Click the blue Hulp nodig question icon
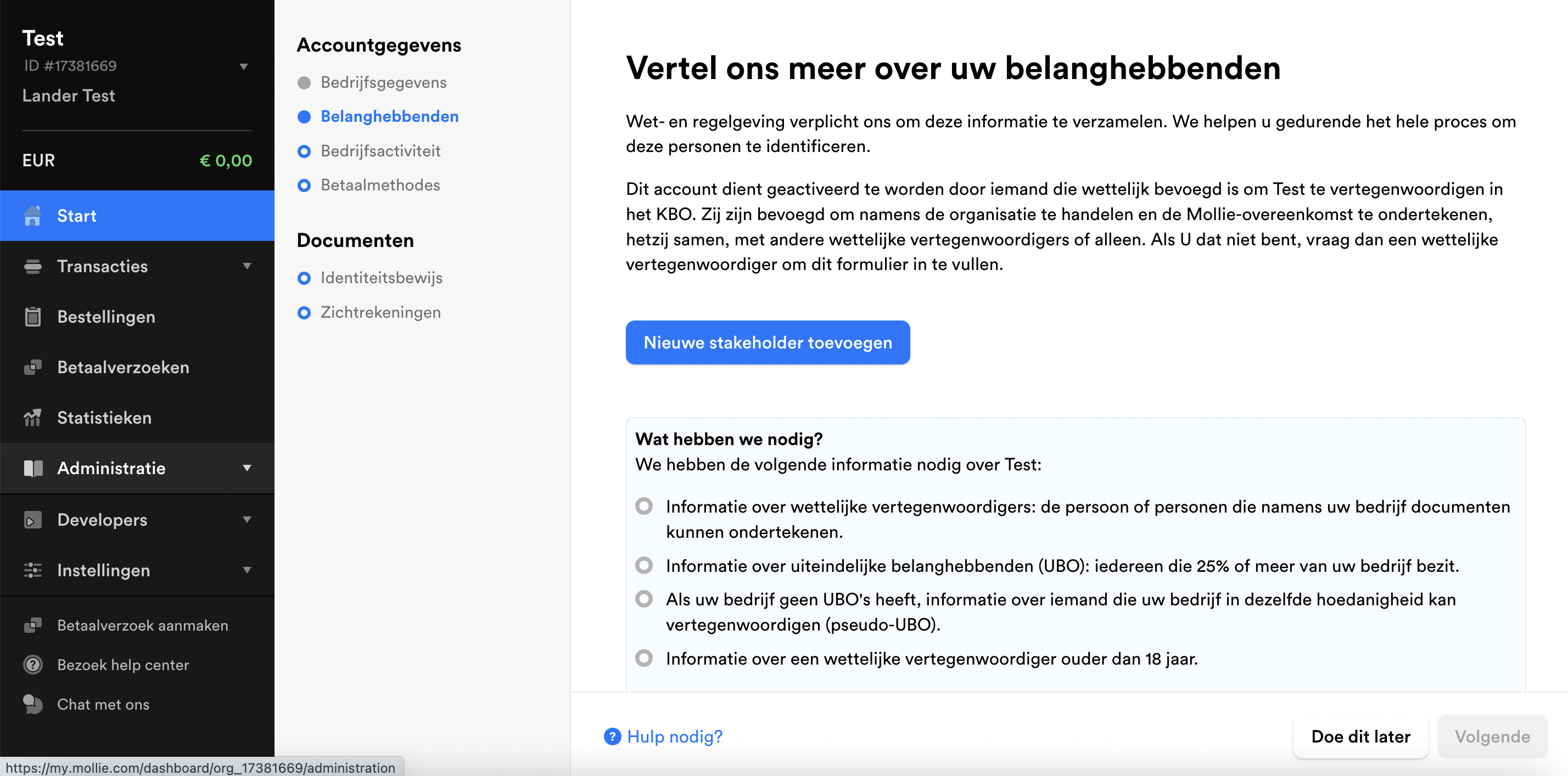Image resolution: width=1568 pixels, height=776 pixels. tap(612, 736)
